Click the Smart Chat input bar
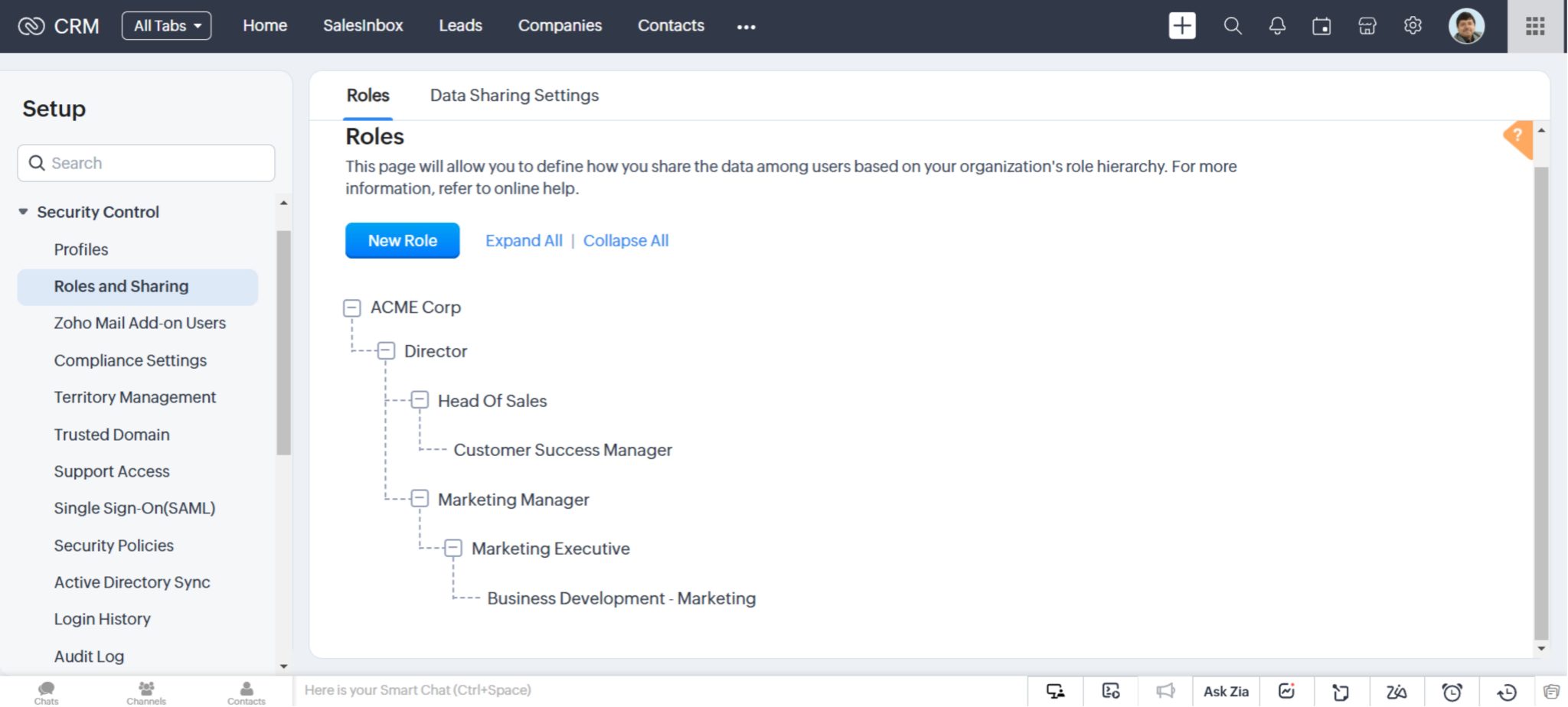Viewport: 1568px width, 707px height. (x=536, y=689)
